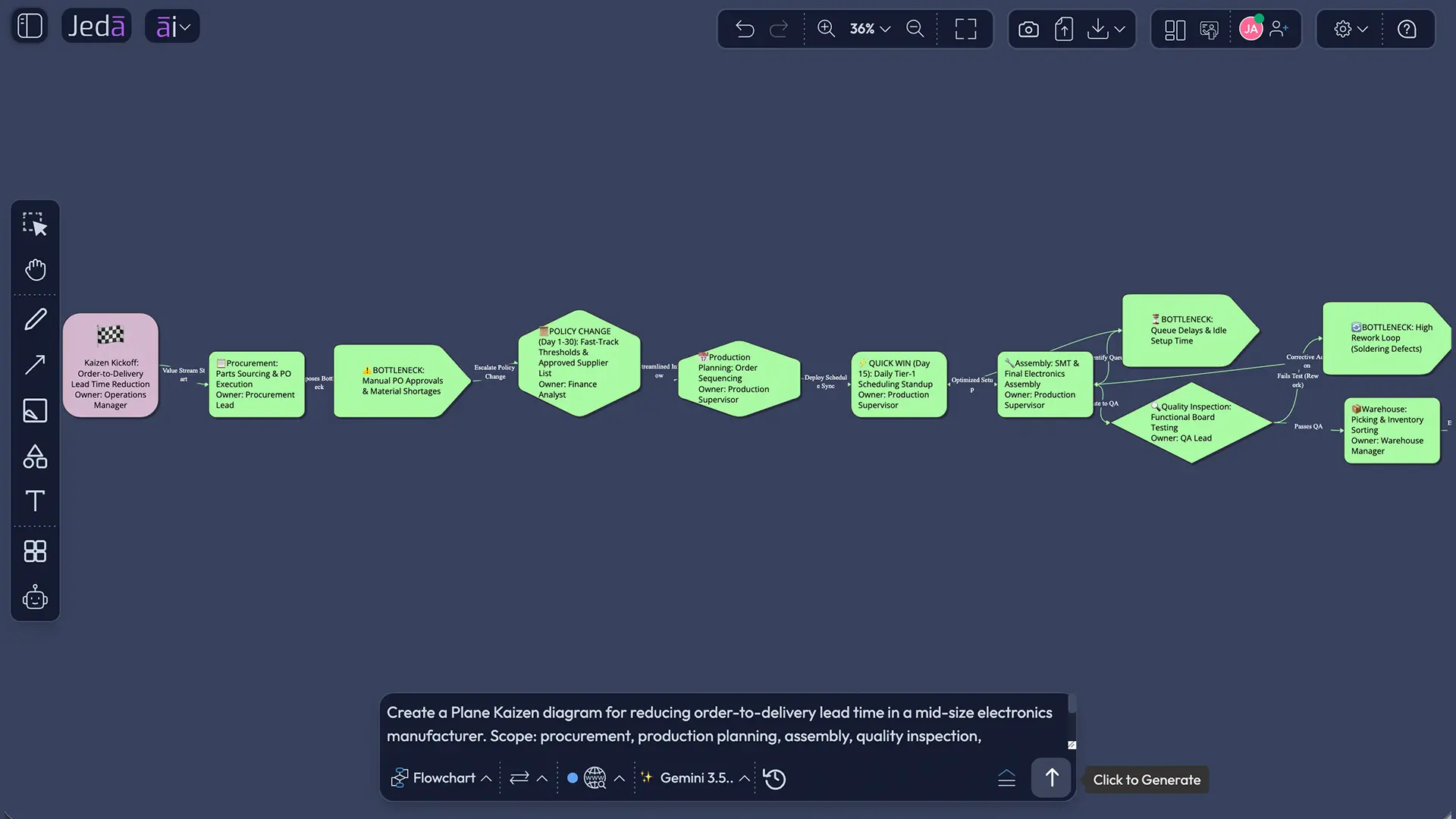Viewport: 1456px width, 819px height.
Task: Expand download options chevron
Action: [x=1120, y=29]
